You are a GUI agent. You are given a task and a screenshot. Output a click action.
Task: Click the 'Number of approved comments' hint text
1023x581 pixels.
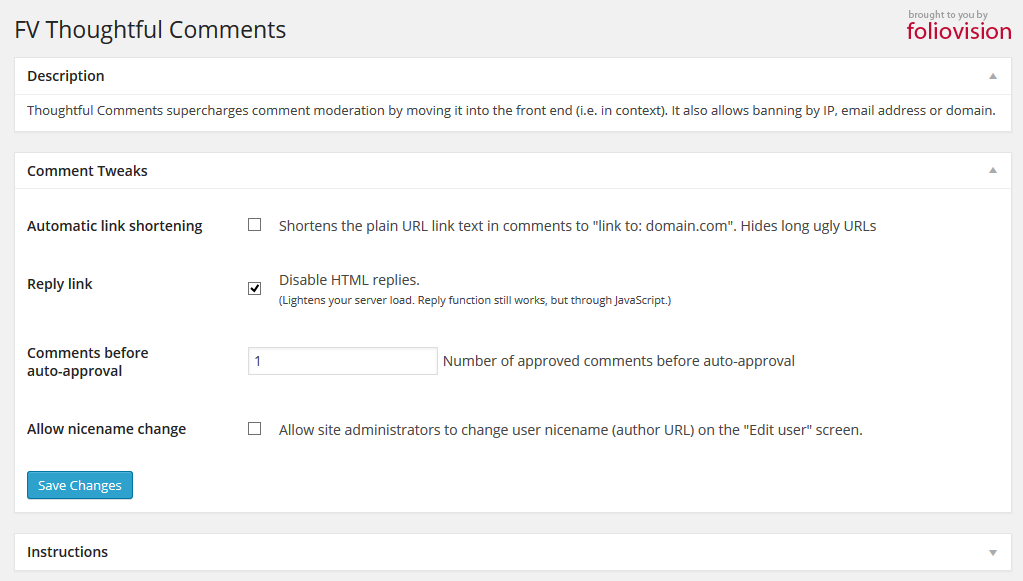618,361
